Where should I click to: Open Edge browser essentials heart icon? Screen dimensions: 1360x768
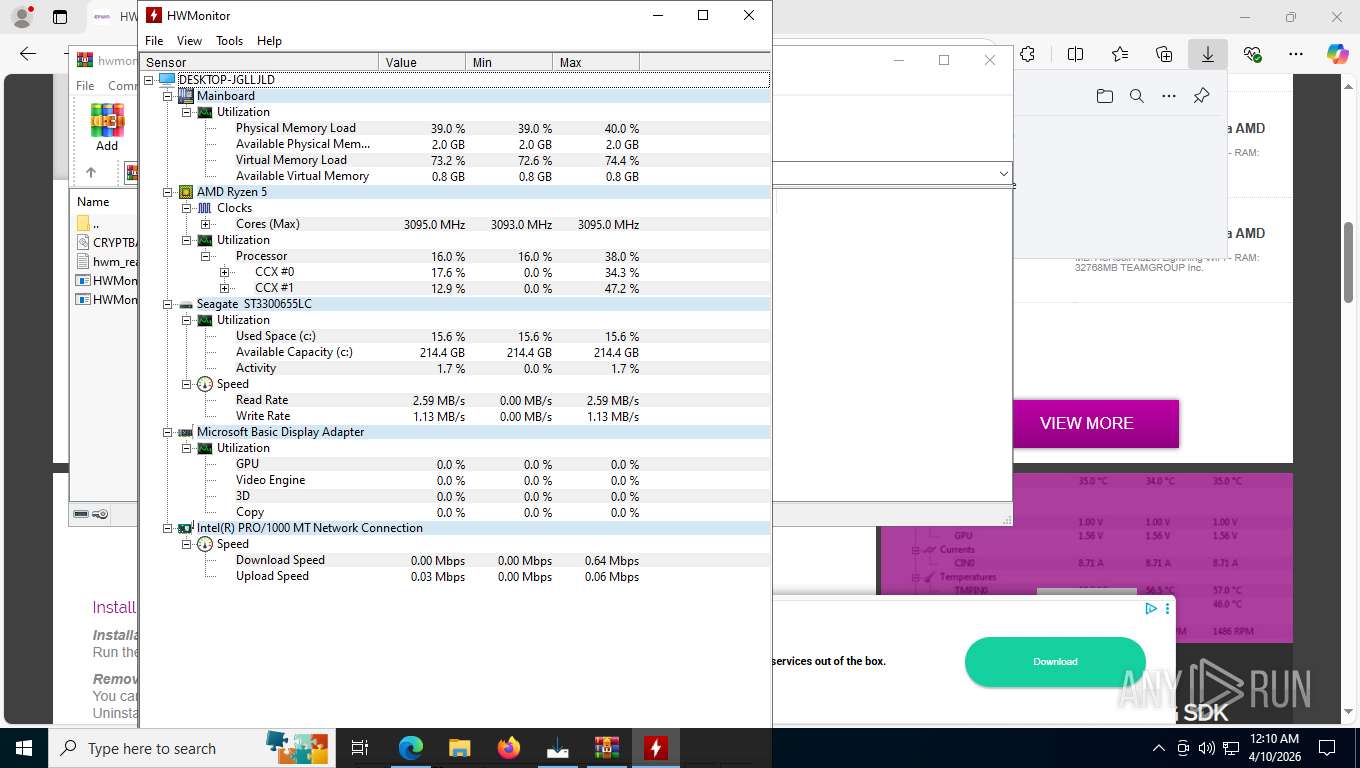point(1252,55)
